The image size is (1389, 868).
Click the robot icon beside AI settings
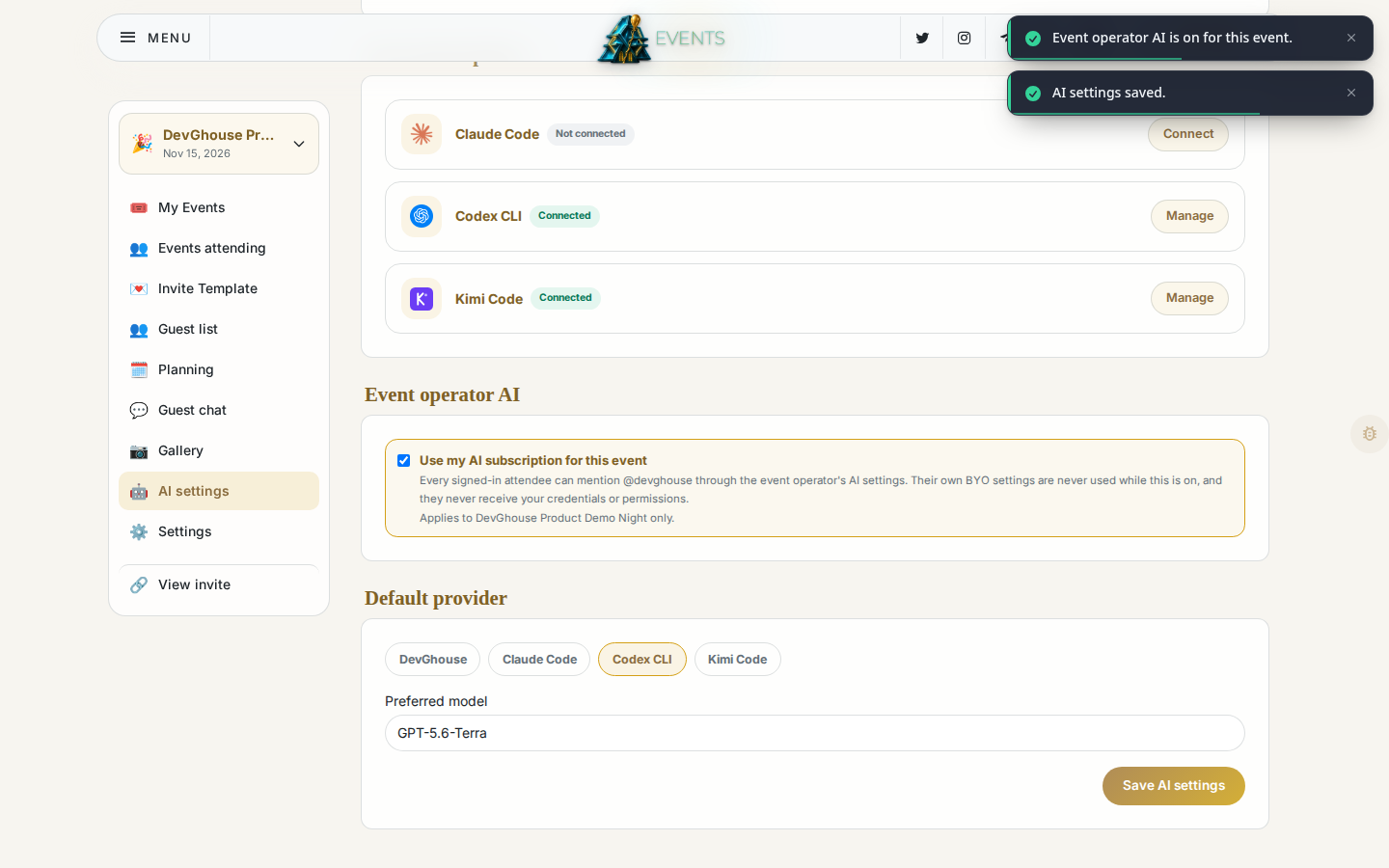[139, 491]
